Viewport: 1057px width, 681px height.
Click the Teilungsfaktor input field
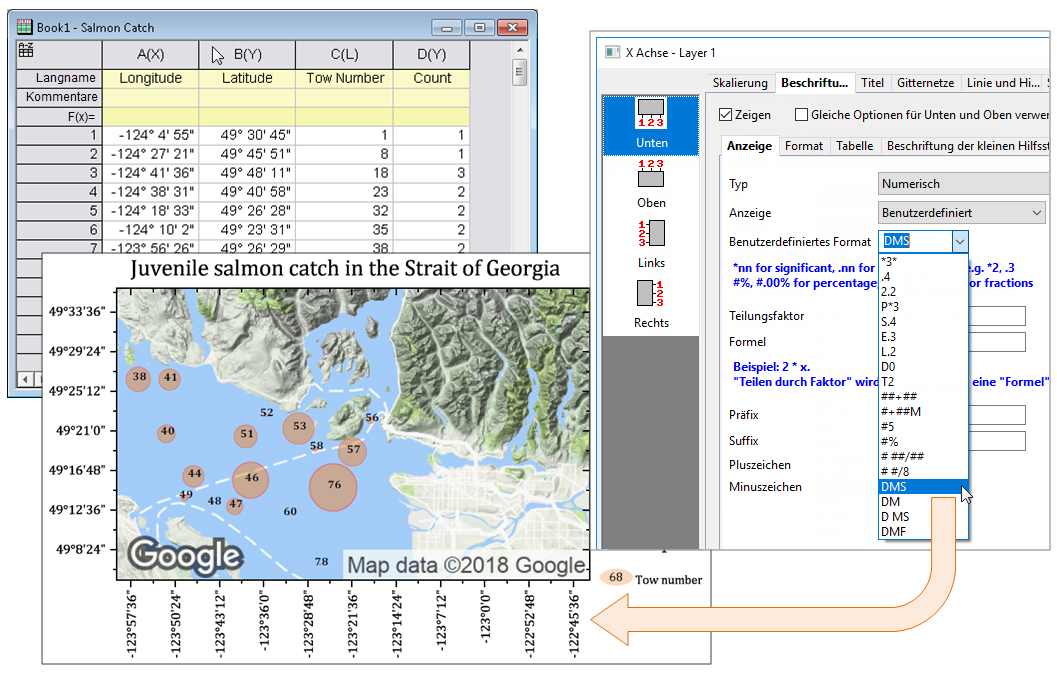point(996,316)
